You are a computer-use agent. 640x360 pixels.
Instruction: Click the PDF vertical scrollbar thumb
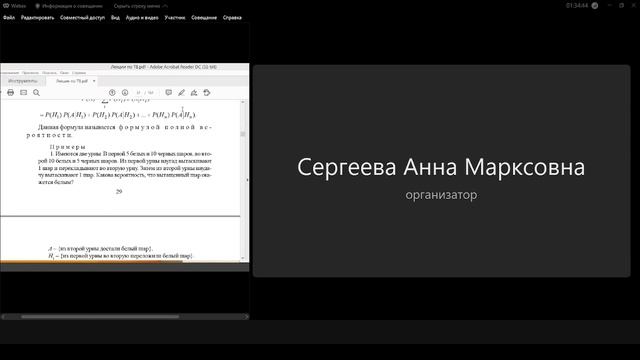point(243,134)
